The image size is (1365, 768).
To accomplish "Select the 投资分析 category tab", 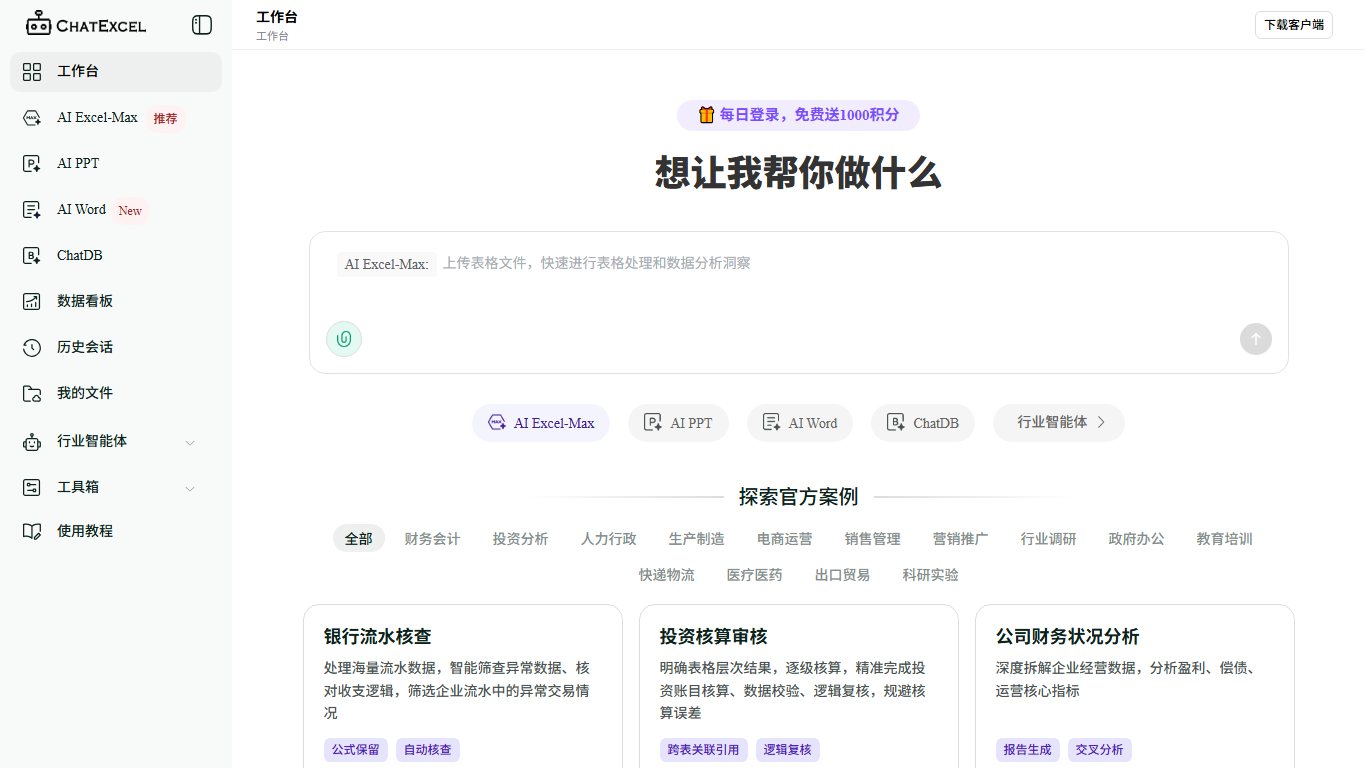I will click(x=521, y=539).
